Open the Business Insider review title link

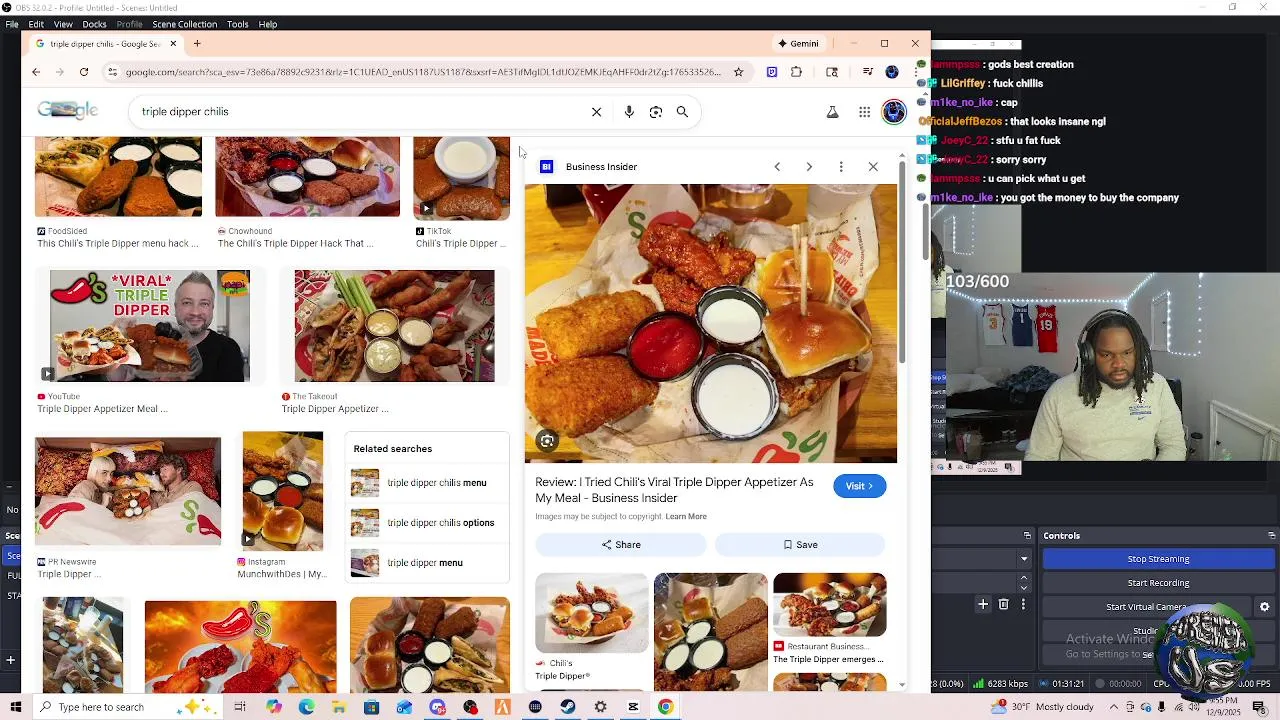click(674, 490)
